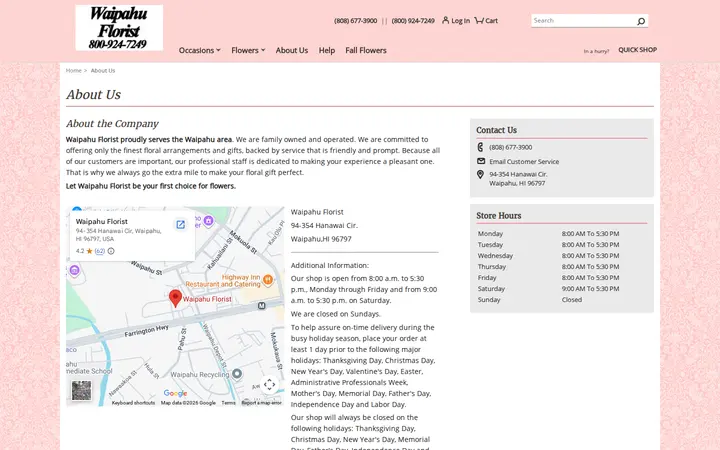The width and height of the screenshot is (720, 450).
Task: Click in the Search input field
Action: [x=583, y=21]
